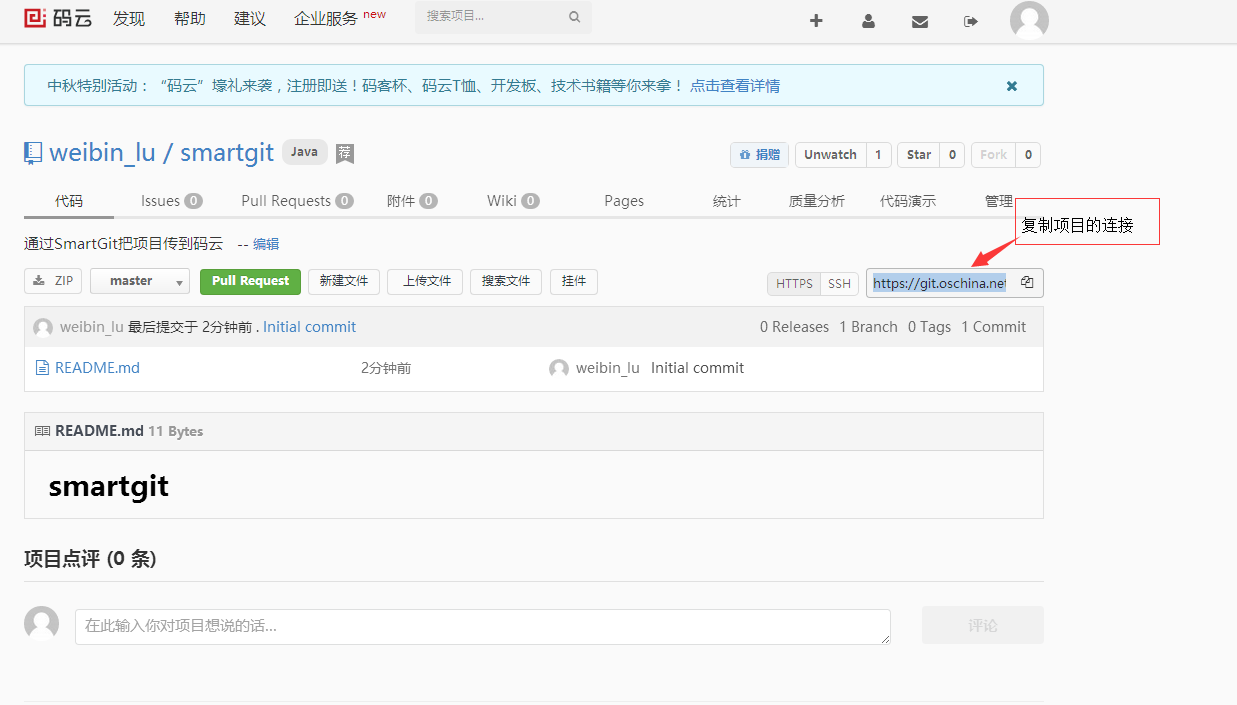1237x705 pixels.
Task: Click 0 Releases in stats bar
Action: click(794, 327)
